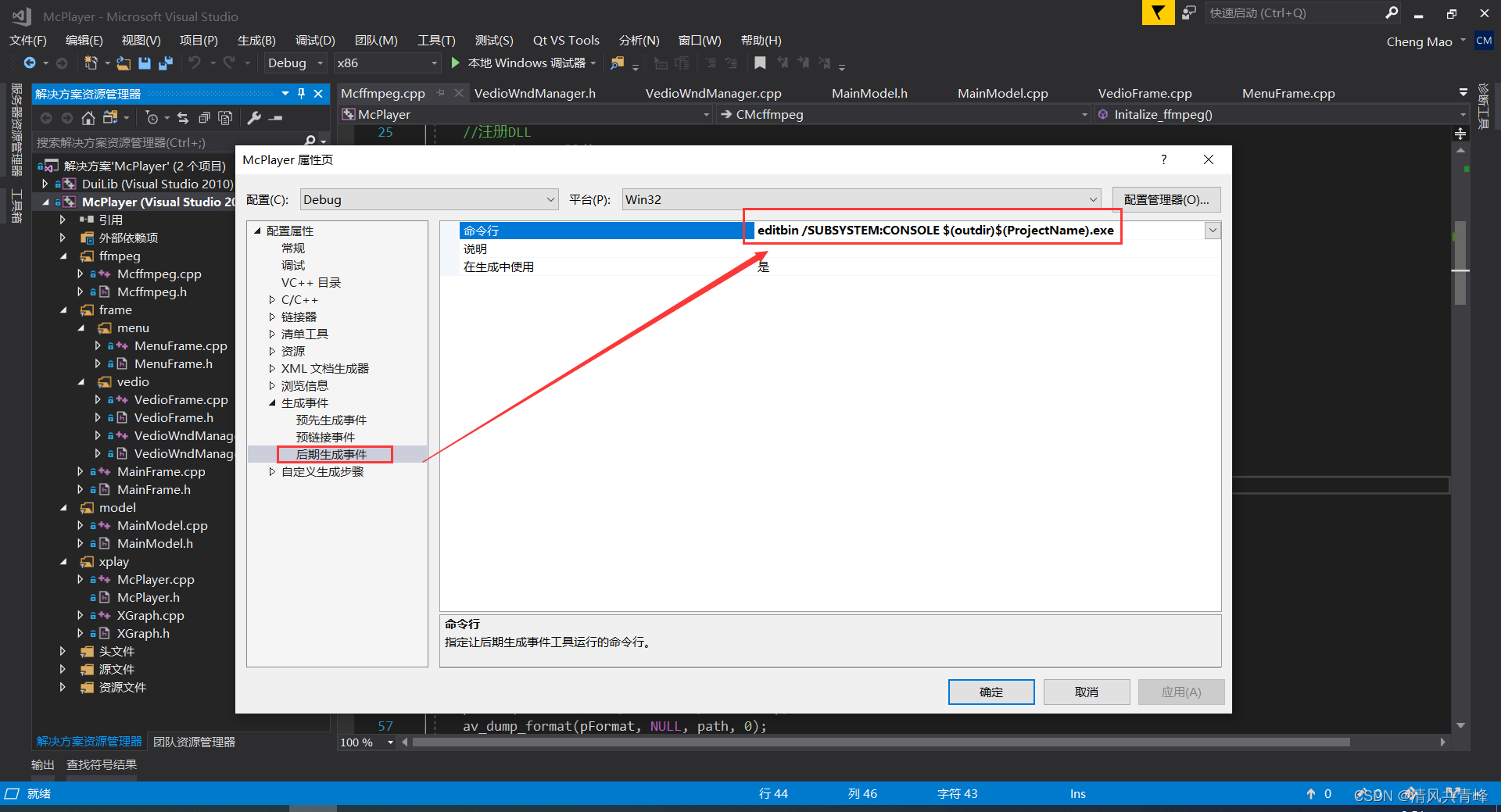Click the feedback person icon

click(1189, 13)
